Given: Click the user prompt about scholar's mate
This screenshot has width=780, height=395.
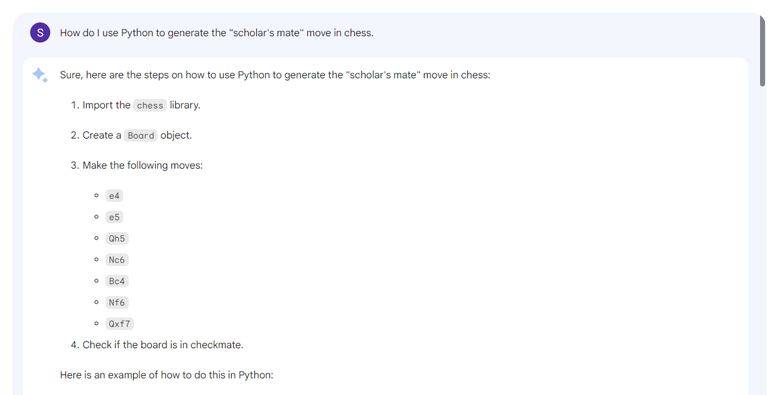Looking at the screenshot, I should [x=216, y=33].
